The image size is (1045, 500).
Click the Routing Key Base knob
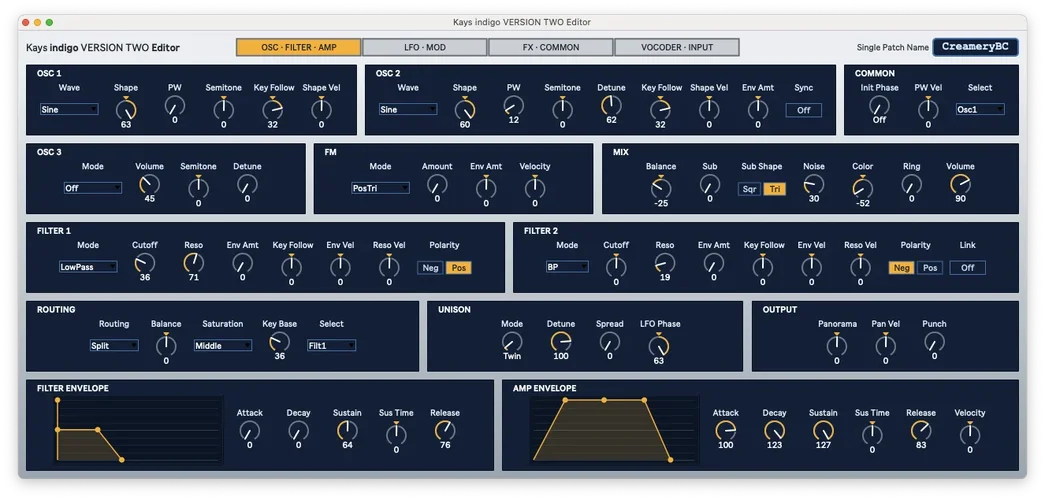tap(279, 341)
